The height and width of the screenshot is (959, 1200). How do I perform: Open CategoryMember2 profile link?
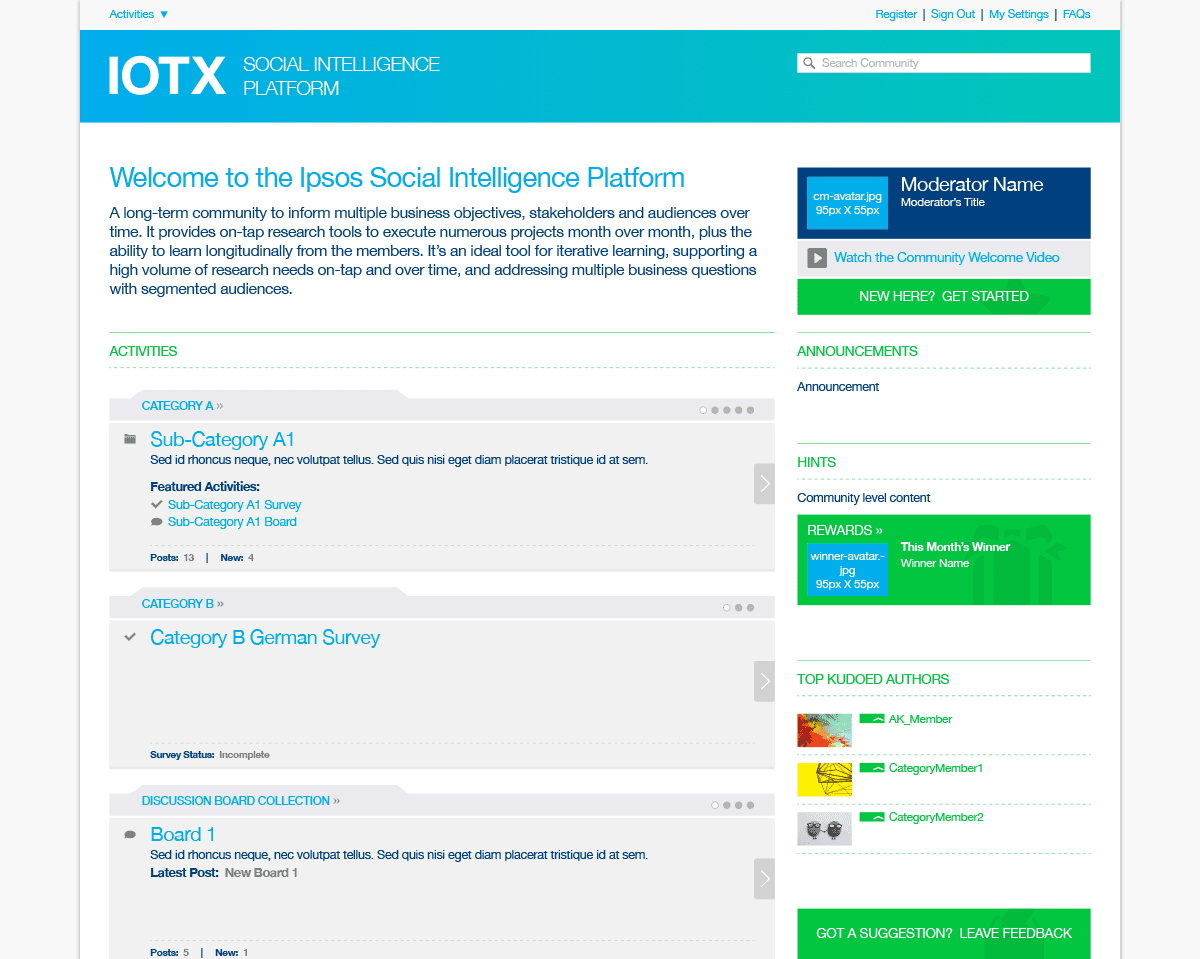(x=936, y=817)
